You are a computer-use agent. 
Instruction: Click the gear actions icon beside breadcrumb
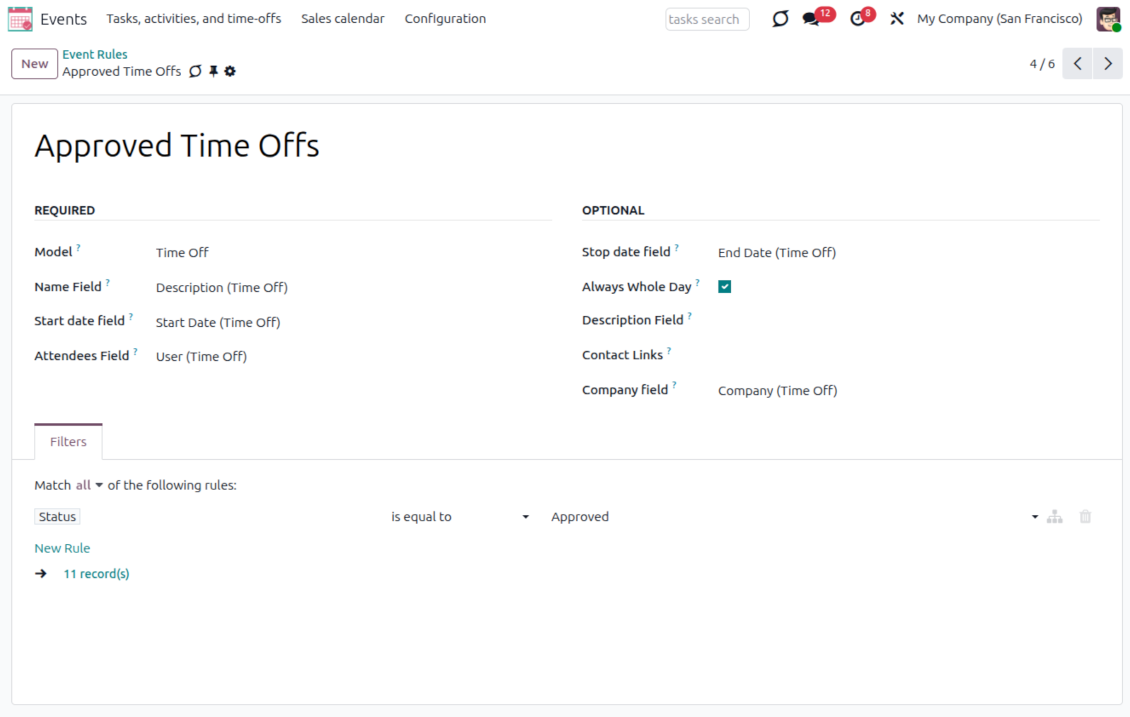click(x=230, y=72)
